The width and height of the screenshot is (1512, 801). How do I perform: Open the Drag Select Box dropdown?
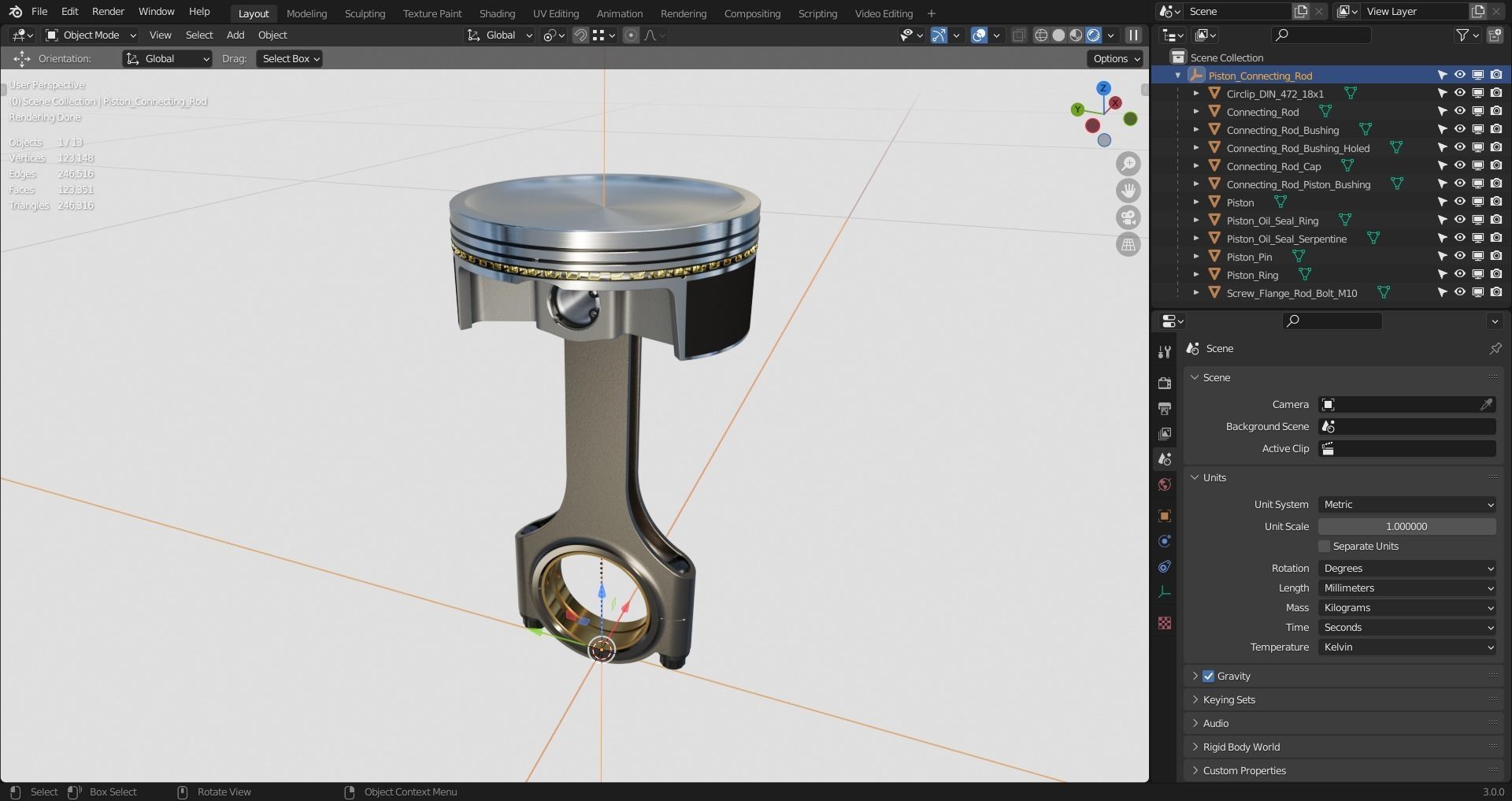pos(289,58)
